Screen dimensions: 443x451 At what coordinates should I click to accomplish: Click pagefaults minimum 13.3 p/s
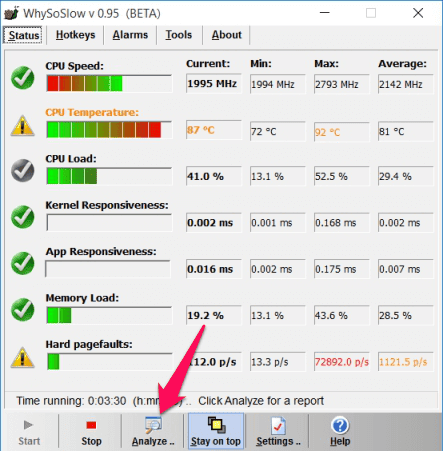[x=277, y=362]
